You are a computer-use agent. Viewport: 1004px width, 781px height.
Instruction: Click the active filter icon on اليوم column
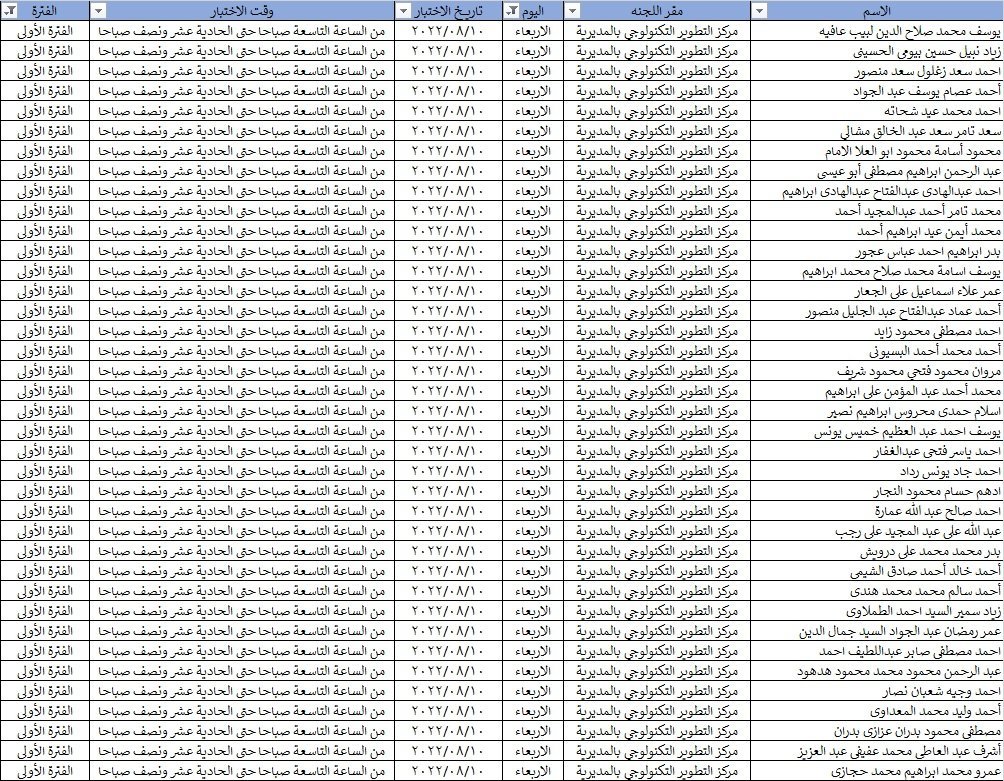point(513,10)
